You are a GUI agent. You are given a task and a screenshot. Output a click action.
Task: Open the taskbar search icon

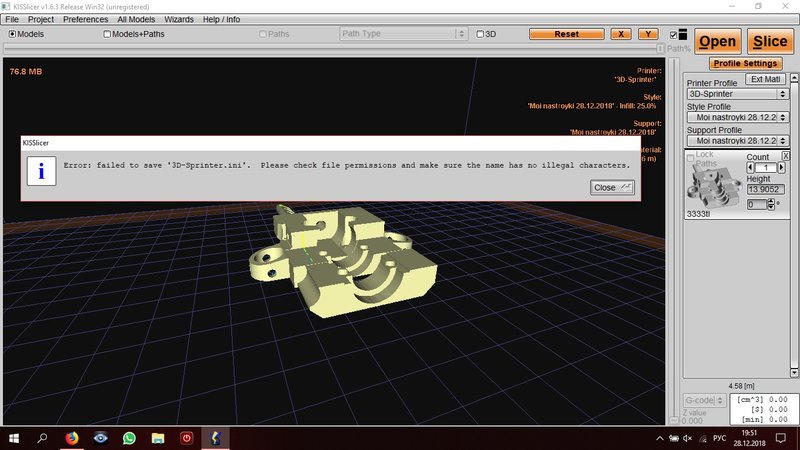[x=42, y=438]
